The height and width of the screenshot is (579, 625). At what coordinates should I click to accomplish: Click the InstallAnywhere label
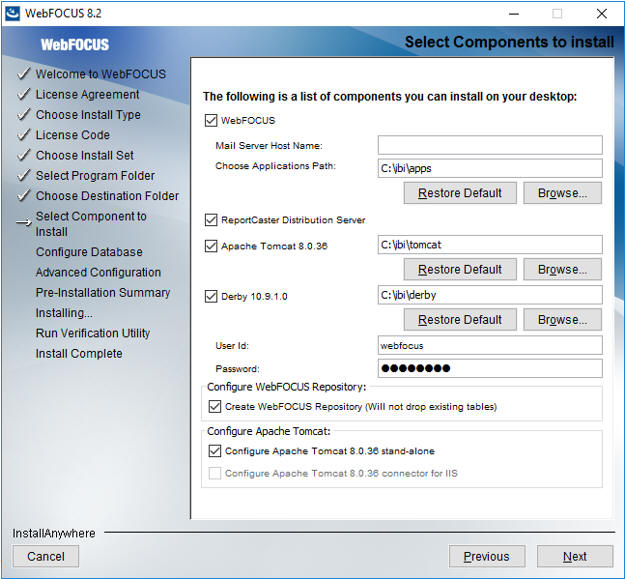coord(54,533)
